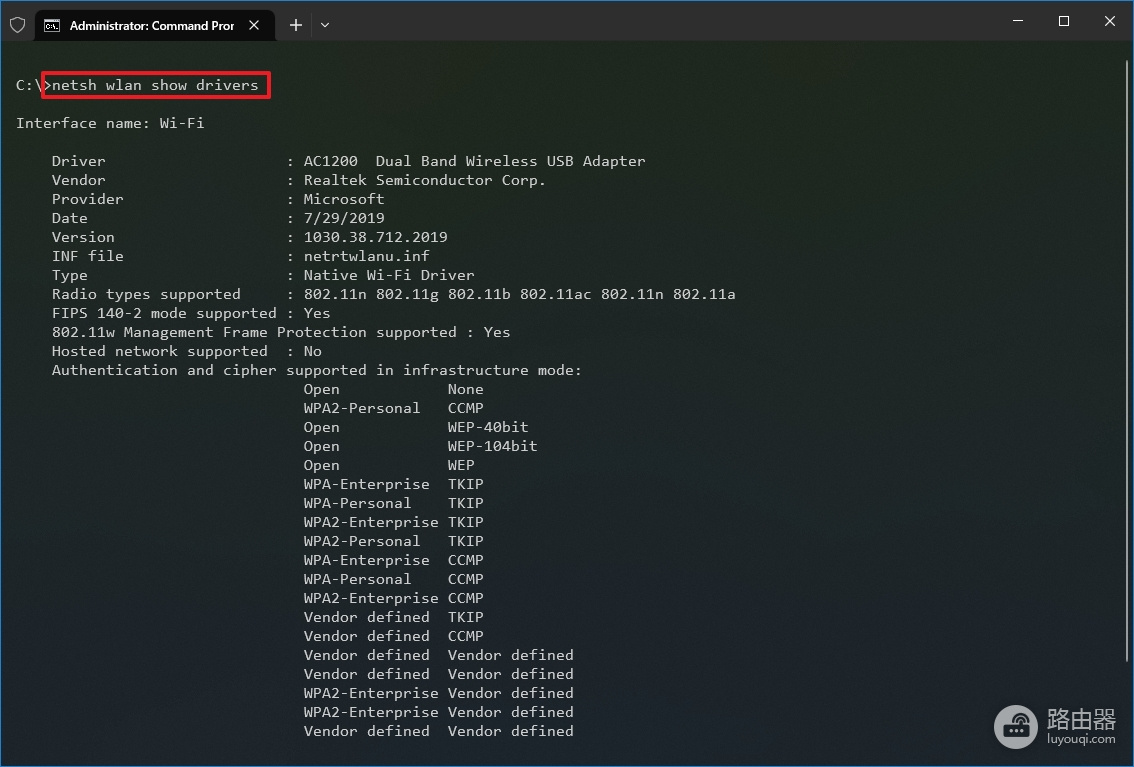Click the 'WPA-Enterprise' TKIP row
The image size is (1134, 767).
[393, 484]
